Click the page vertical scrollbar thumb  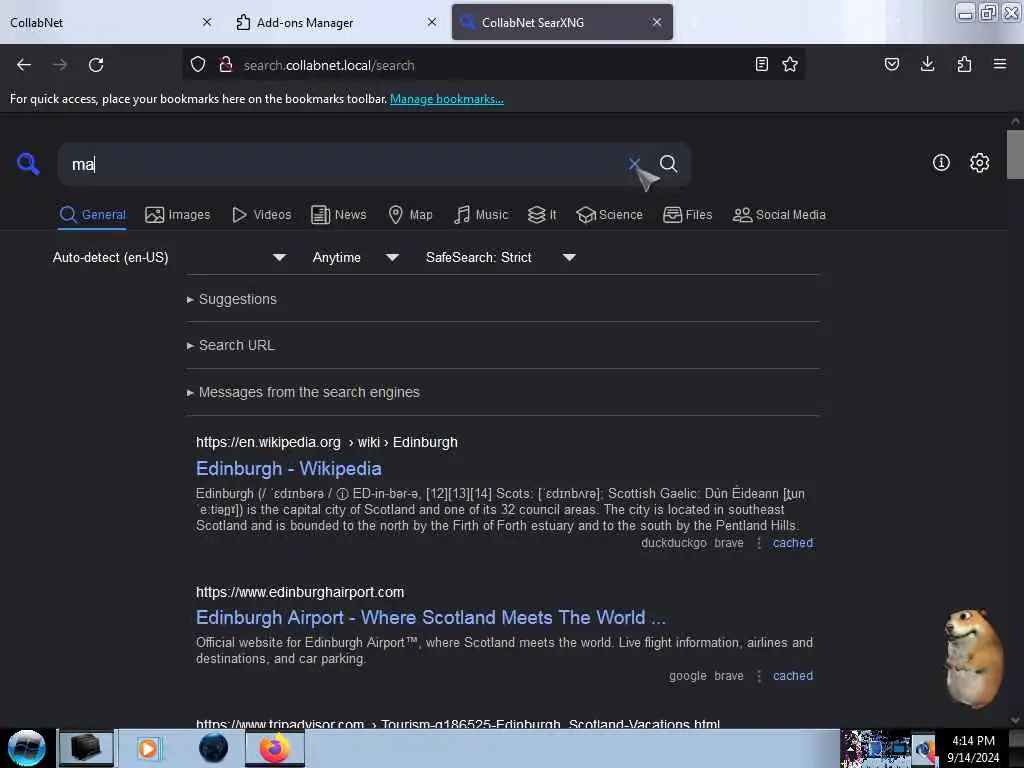pyautogui.click(x=1015, y=154)
